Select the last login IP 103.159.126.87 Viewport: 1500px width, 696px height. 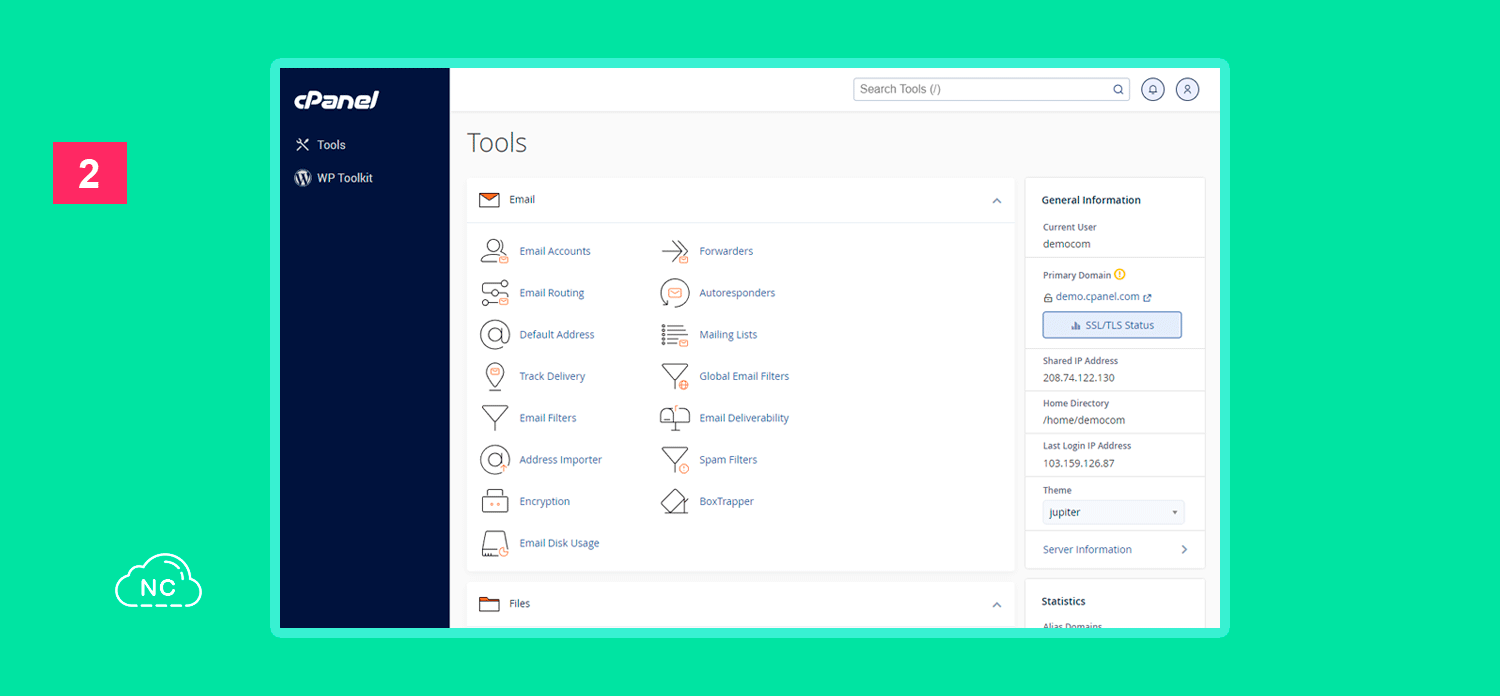click(1078, 464)
